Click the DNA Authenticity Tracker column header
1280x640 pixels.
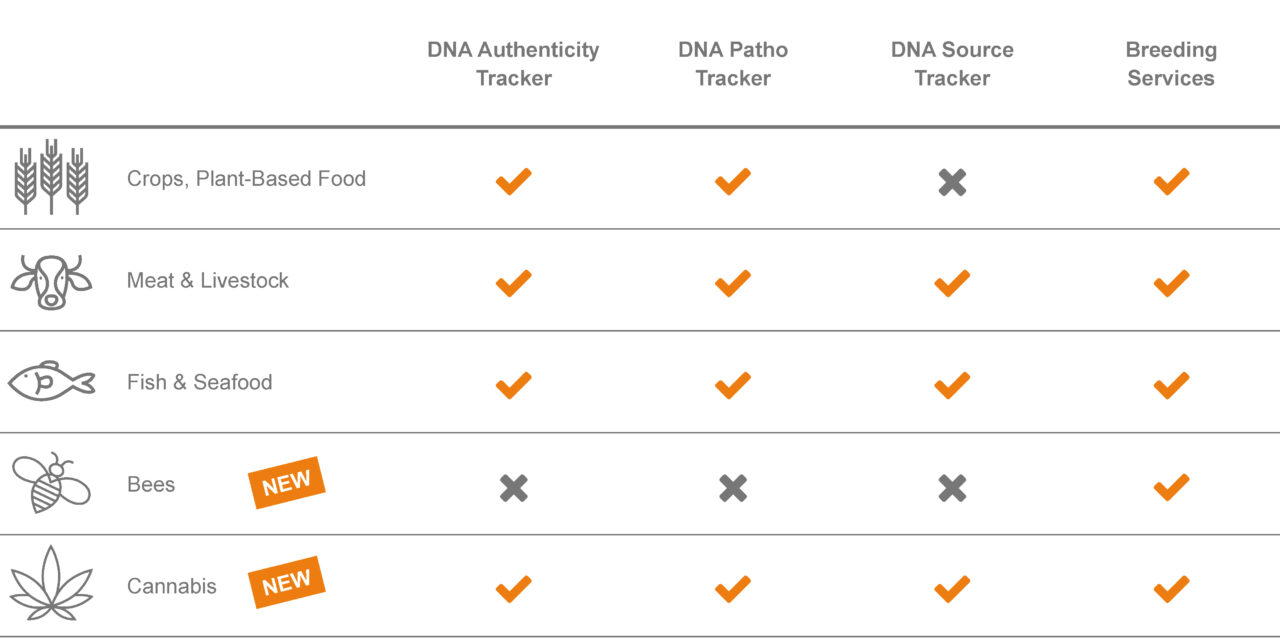click(513, 64)
